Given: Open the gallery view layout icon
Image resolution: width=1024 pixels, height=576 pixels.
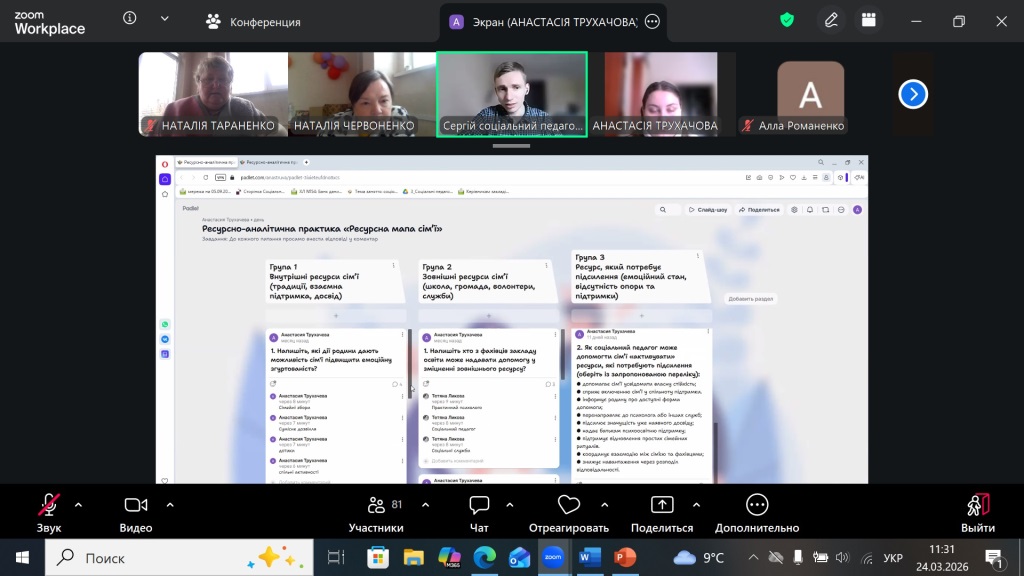Looking at the screenshot, I should click(x=869, y=20).
